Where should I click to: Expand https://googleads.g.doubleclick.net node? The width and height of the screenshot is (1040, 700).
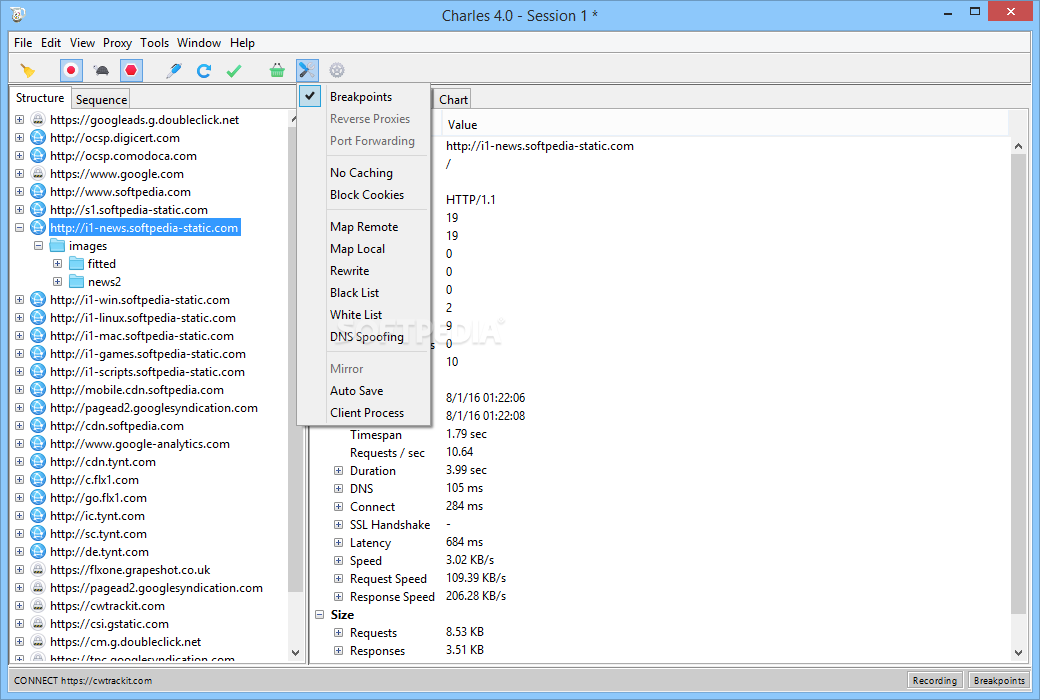coord(19,119)
